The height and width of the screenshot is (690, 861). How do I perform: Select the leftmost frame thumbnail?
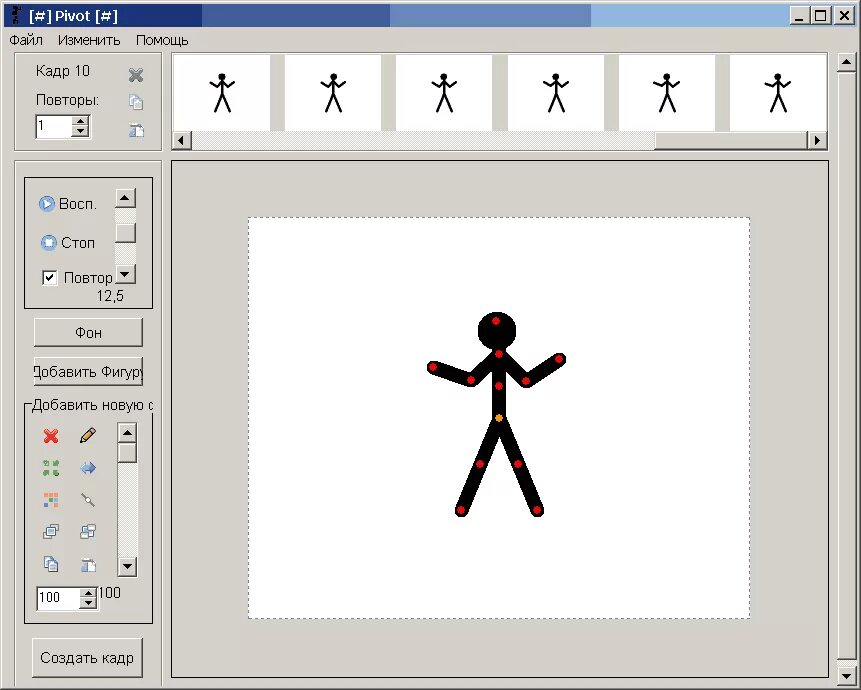click(x=222, y=92)
